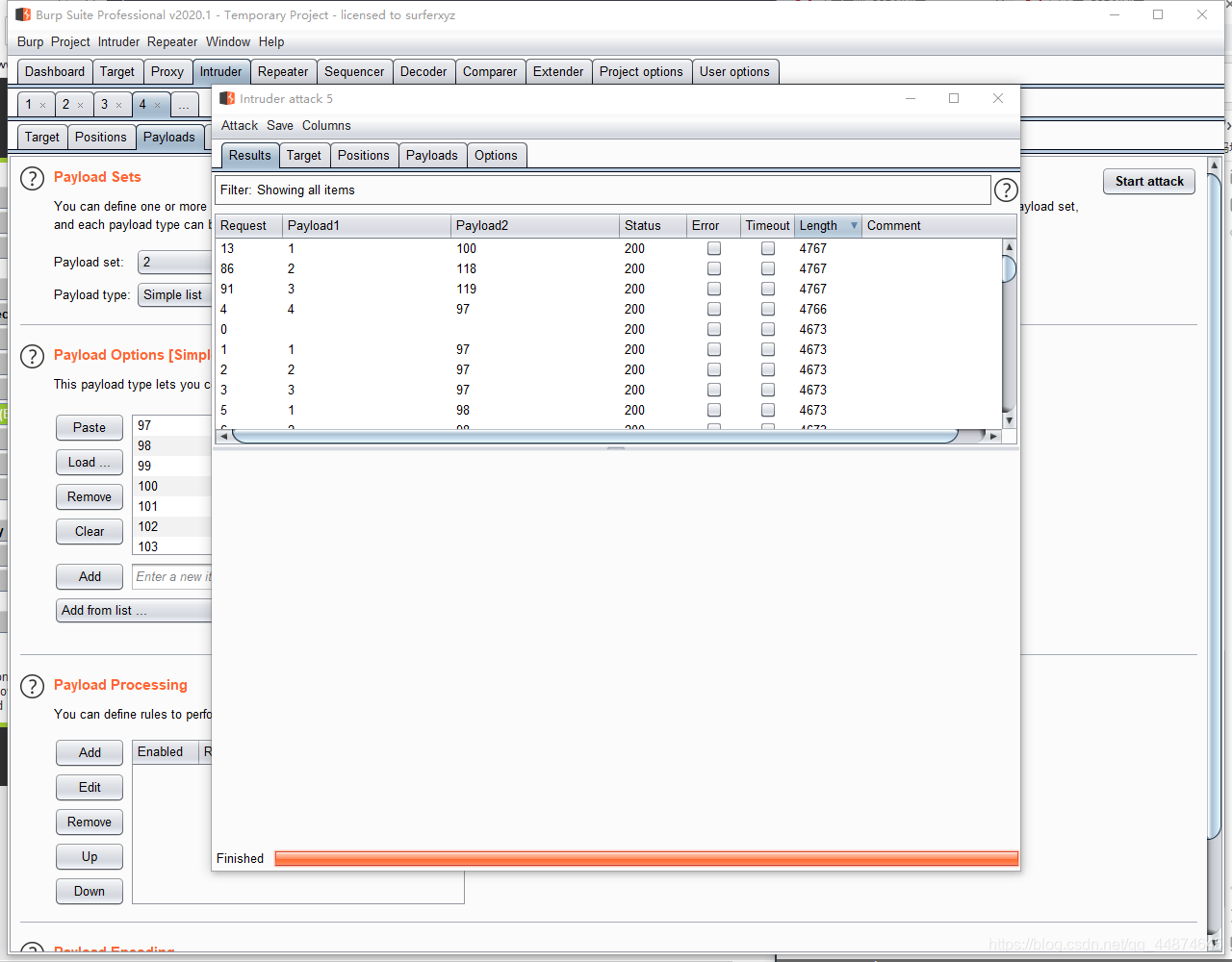Tick Timeout checkbox for request 13
Image resolution: width=1232 pixels, height=962 pixels.
point(767,248)
